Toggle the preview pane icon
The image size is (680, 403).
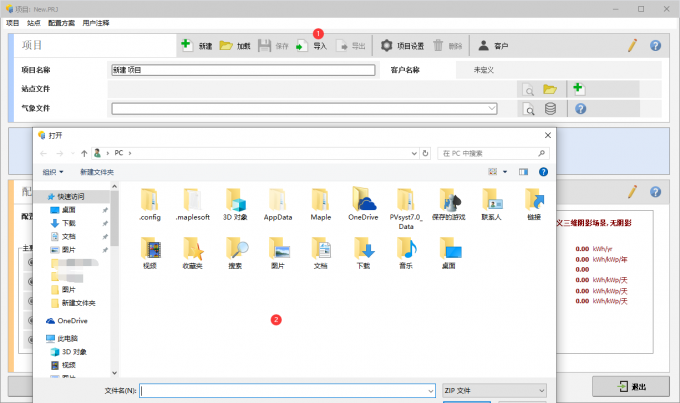(523, 172)
